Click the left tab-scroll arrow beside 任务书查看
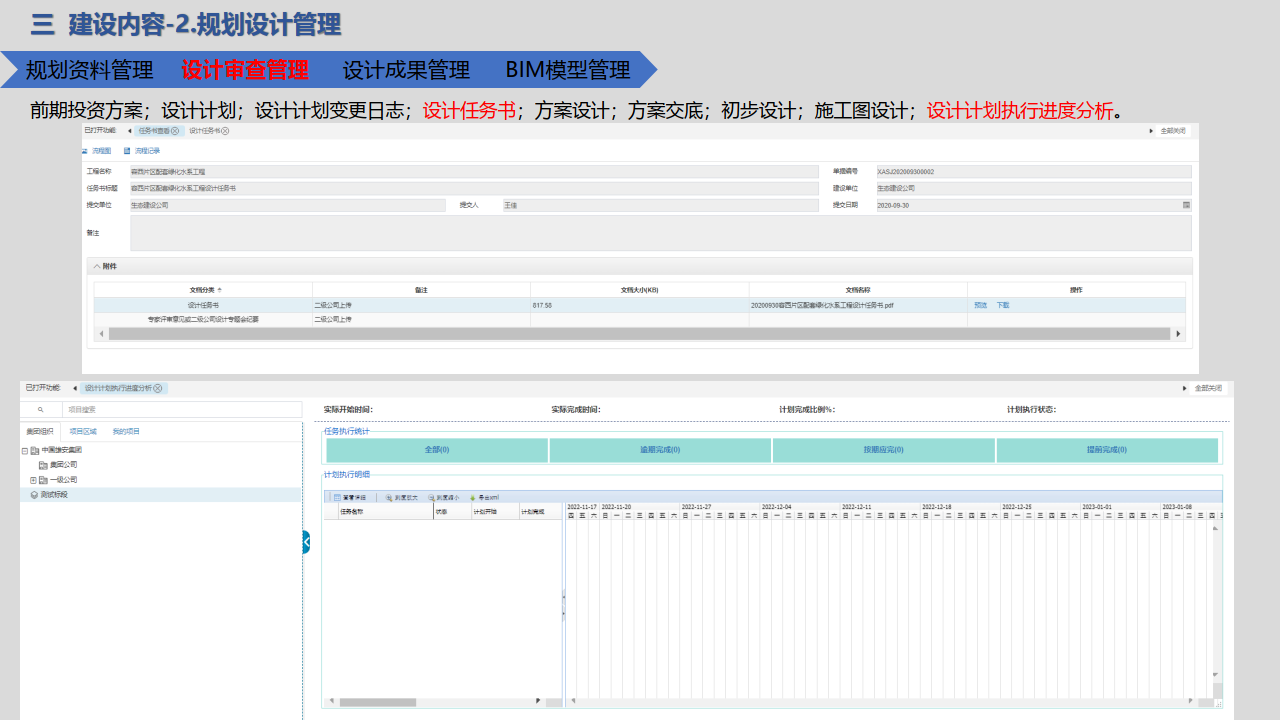 (129, 131)
